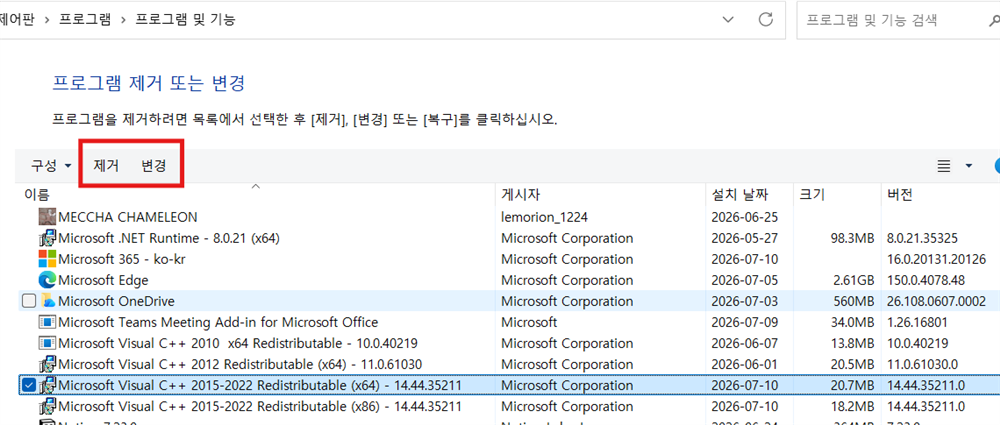This screenshot has height=425, width=1000.
Task: Click the Microsoft OneDrive cloud icon
Action: [x=48, y=301]
